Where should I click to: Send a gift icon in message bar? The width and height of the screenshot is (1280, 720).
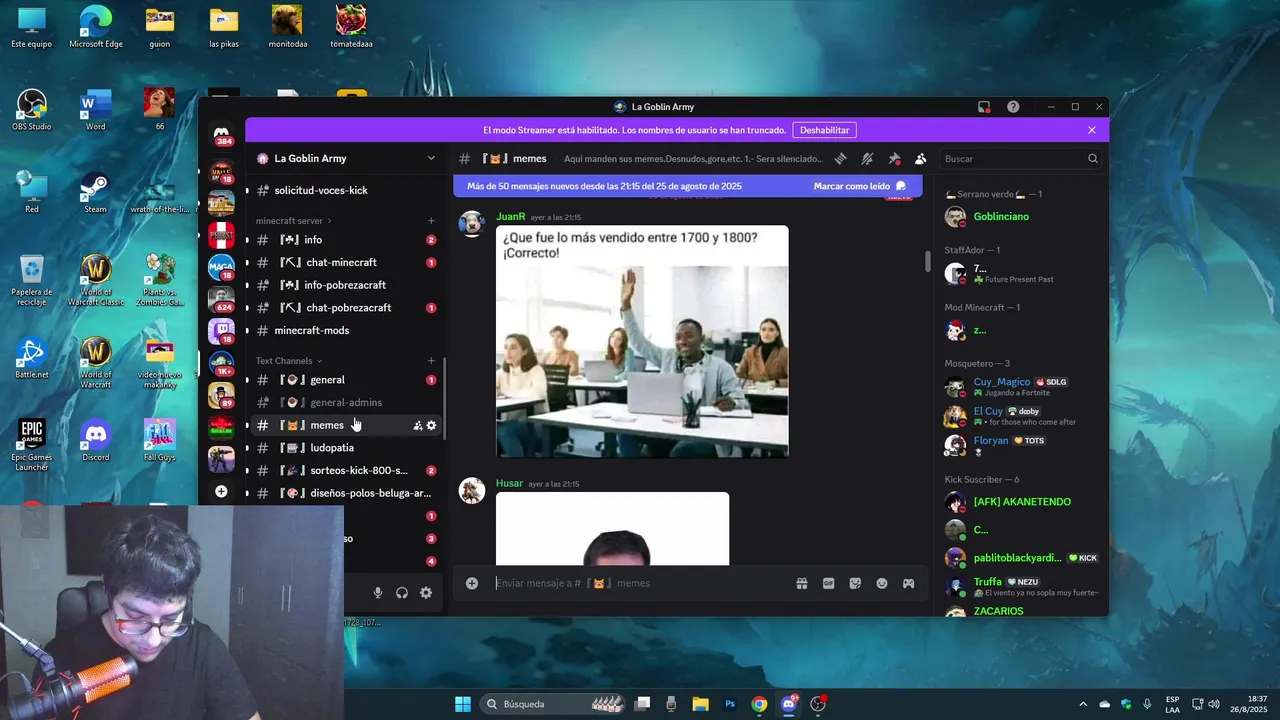802,584
